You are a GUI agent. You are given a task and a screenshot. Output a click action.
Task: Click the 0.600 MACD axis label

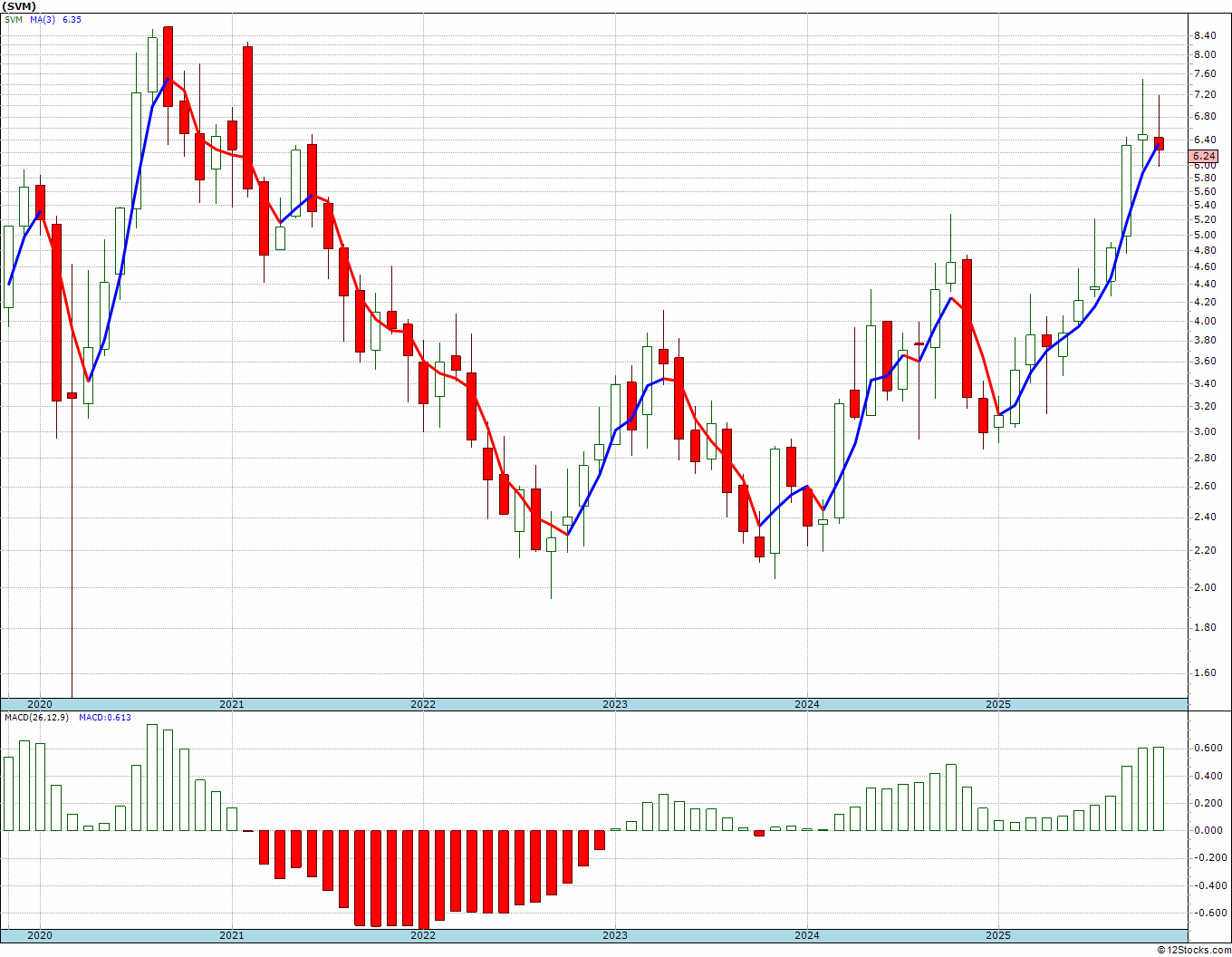1208,749
